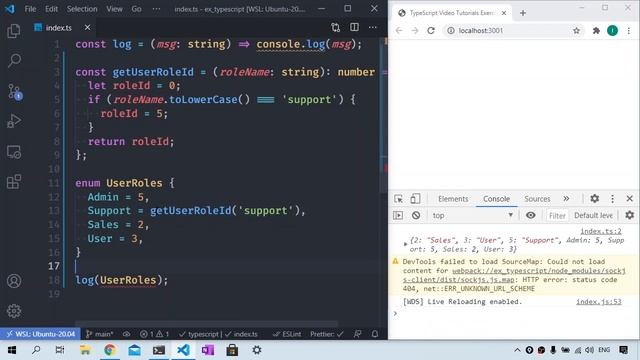
Task: Switch to the Elements DevTools tab
Action: coord(453,199)
